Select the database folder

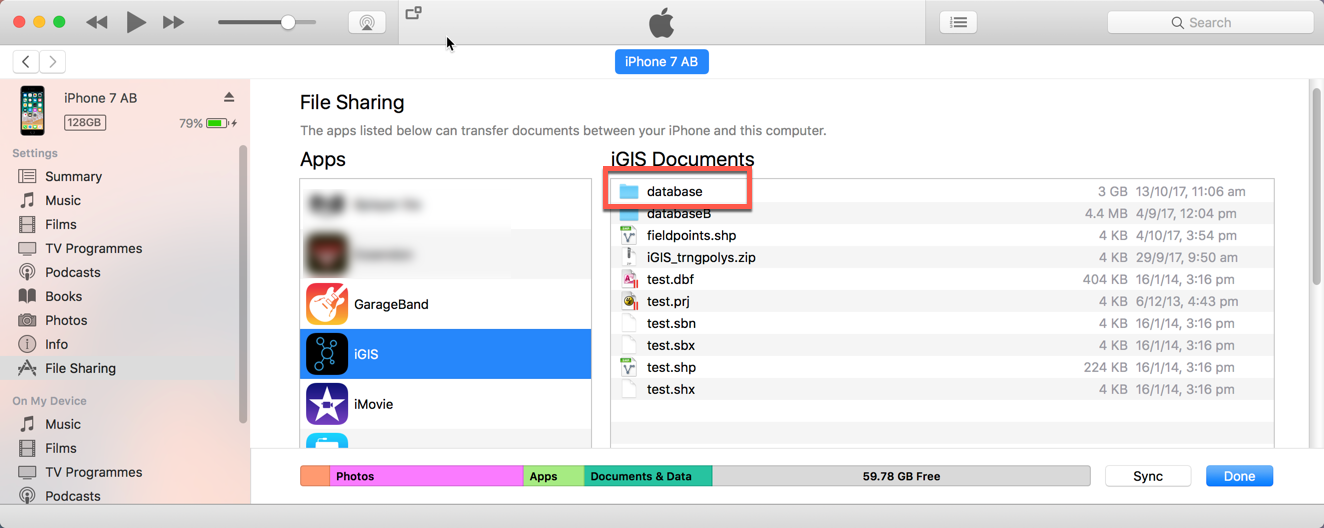pyautogui.click(x=942, y=191)
